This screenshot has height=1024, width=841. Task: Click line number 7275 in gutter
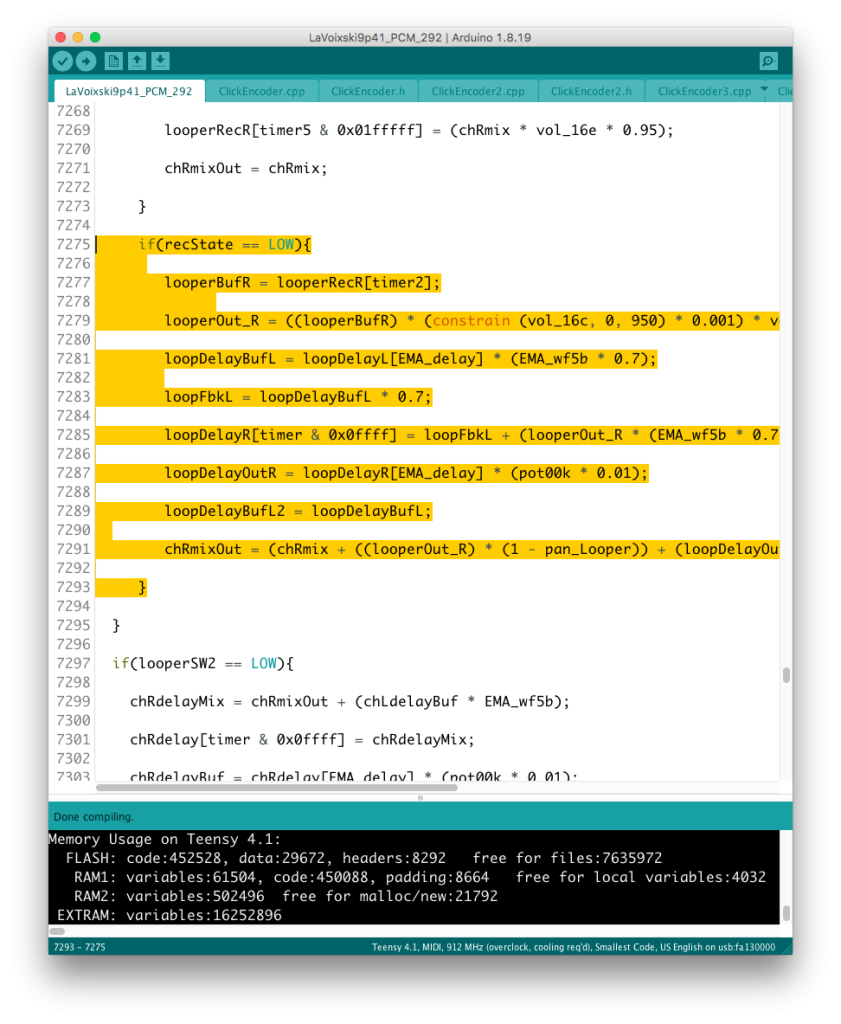(x=73, y=244)
